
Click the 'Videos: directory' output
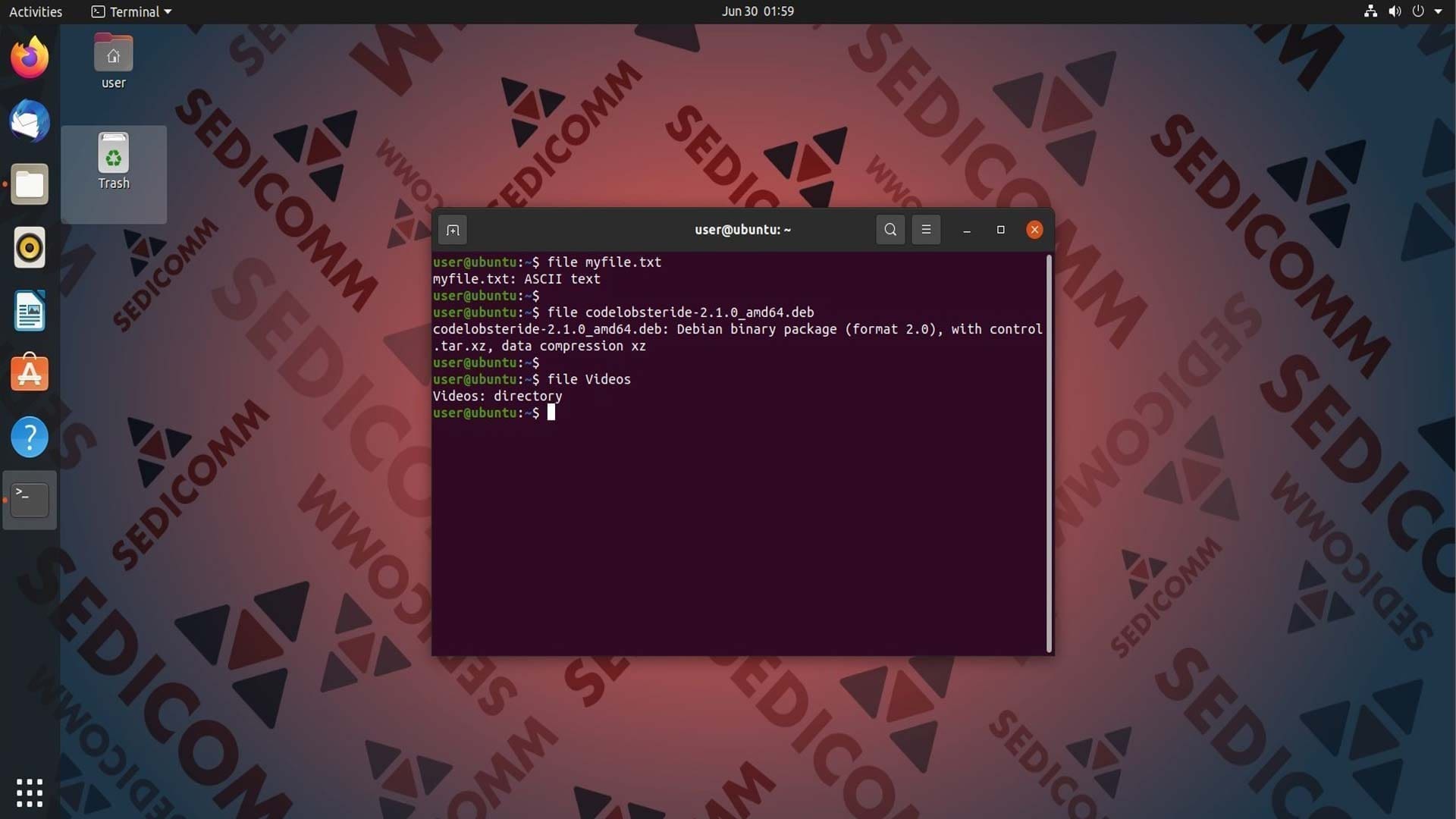click(497, 396)
